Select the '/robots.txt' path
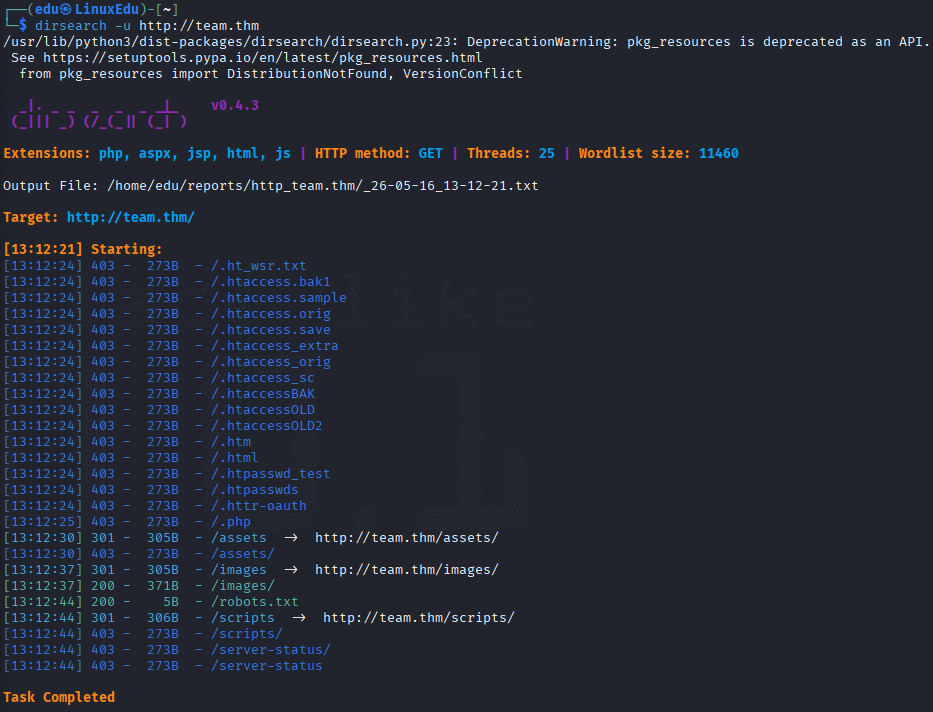This screenshot has width=933, height=712. point(255,602)
